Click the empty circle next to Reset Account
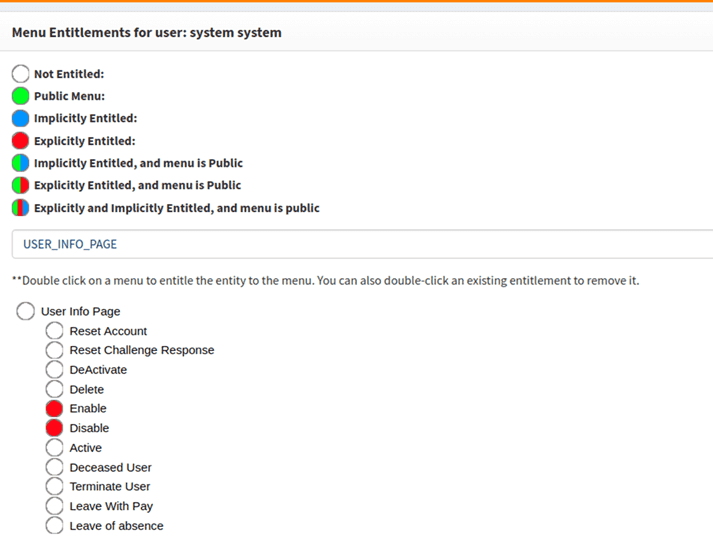This screenshot has width=713, height=548. pyautogui.click(x=55, y=331)
